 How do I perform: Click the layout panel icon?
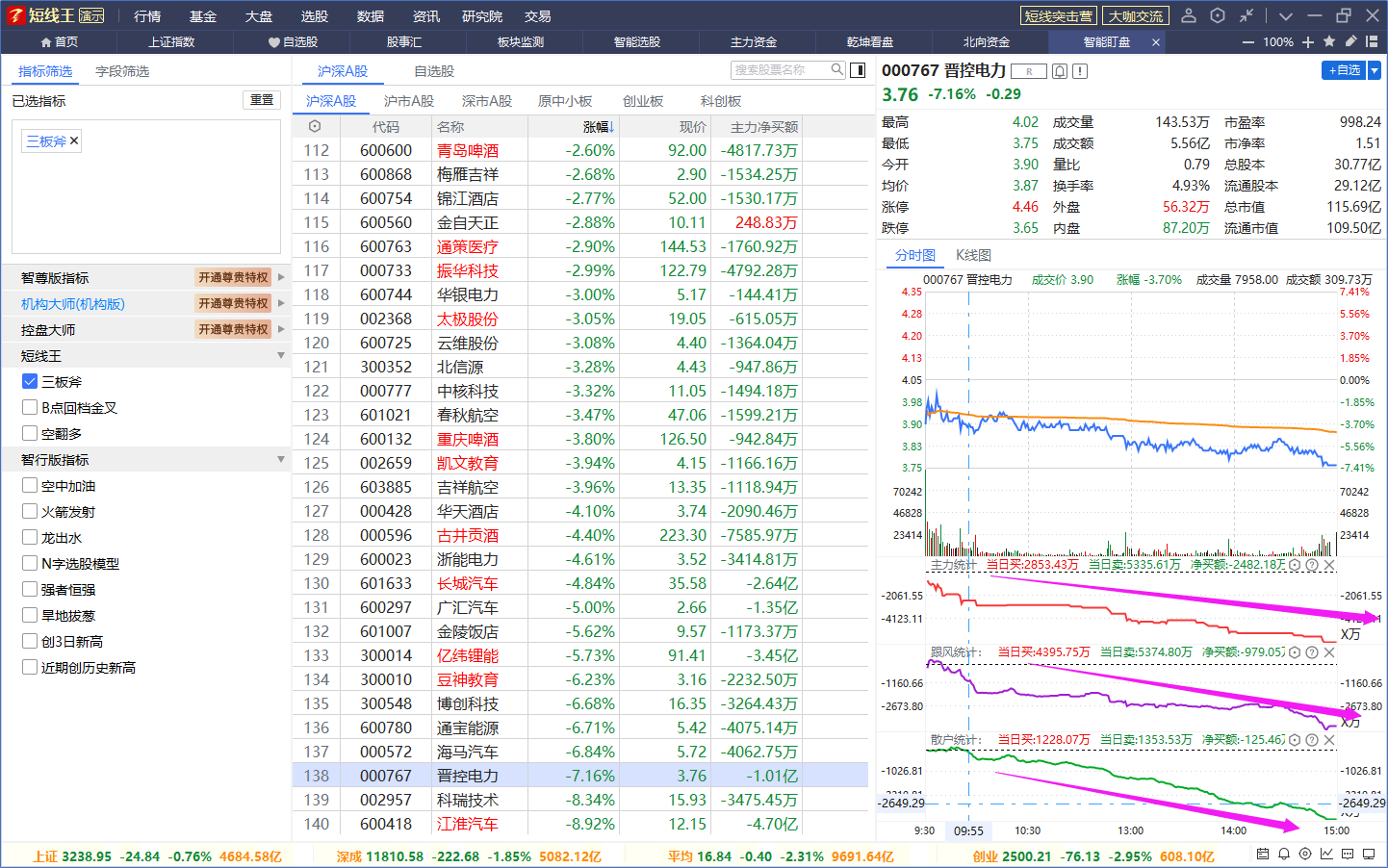point(1372,41)
